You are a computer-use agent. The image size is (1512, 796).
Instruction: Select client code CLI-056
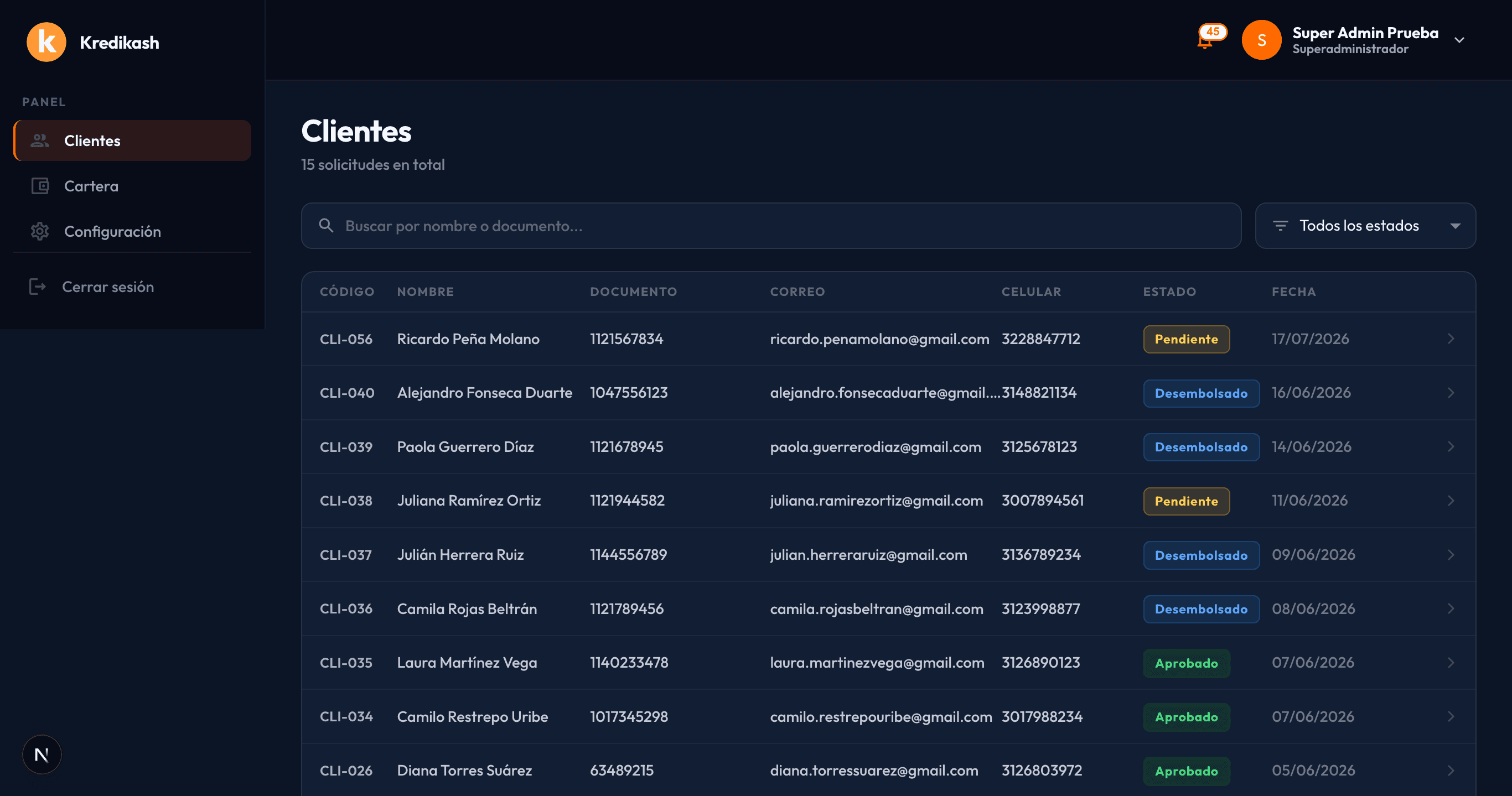pyautogui.click(x=346, y=339)
